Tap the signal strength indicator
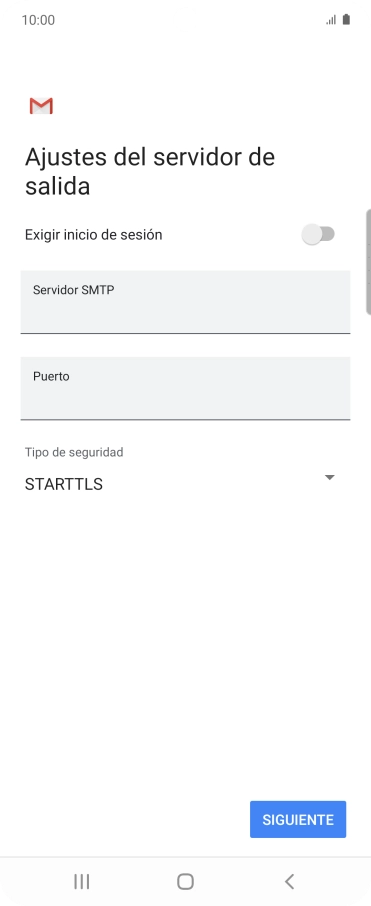371x906 pixels. click(x=331, y=20)
